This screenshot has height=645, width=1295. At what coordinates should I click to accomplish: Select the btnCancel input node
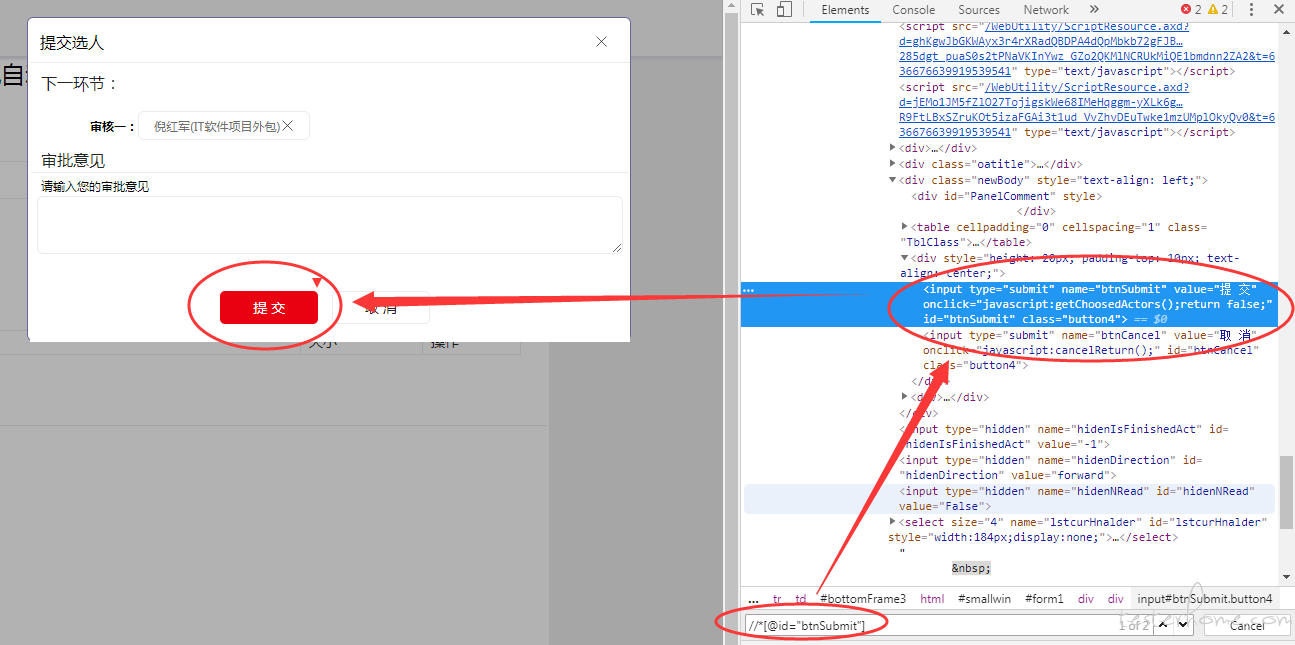tap(1091, 350)
